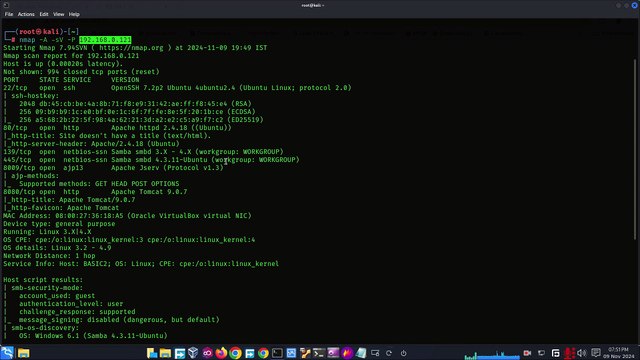Click the root@kali prompt text
Image resolution: width=640 pixels, height=360 pixels.
(x=39, y=31)
